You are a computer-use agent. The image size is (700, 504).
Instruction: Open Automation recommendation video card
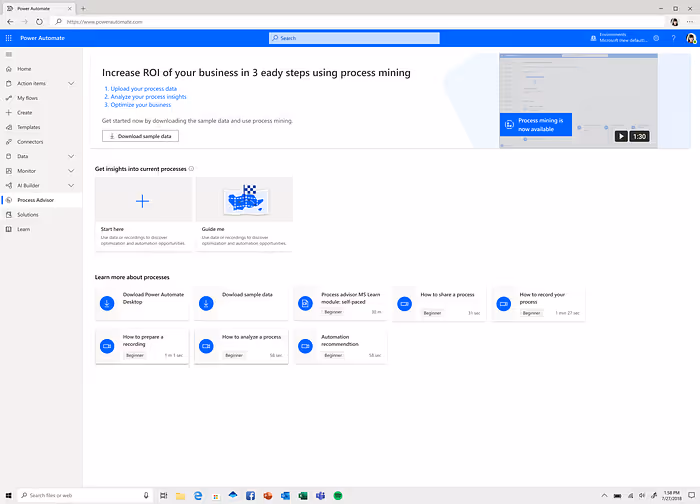click(x=341, y=346)
